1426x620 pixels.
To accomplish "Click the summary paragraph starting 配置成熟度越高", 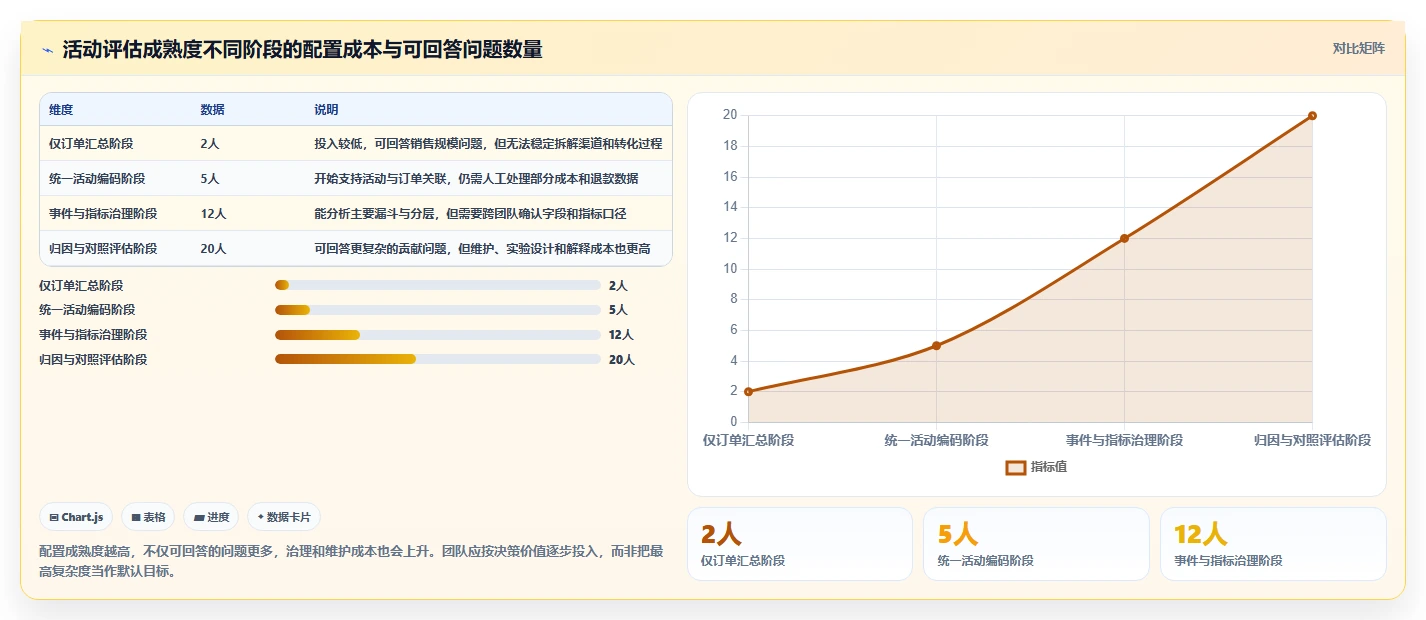I will [351, 561].
